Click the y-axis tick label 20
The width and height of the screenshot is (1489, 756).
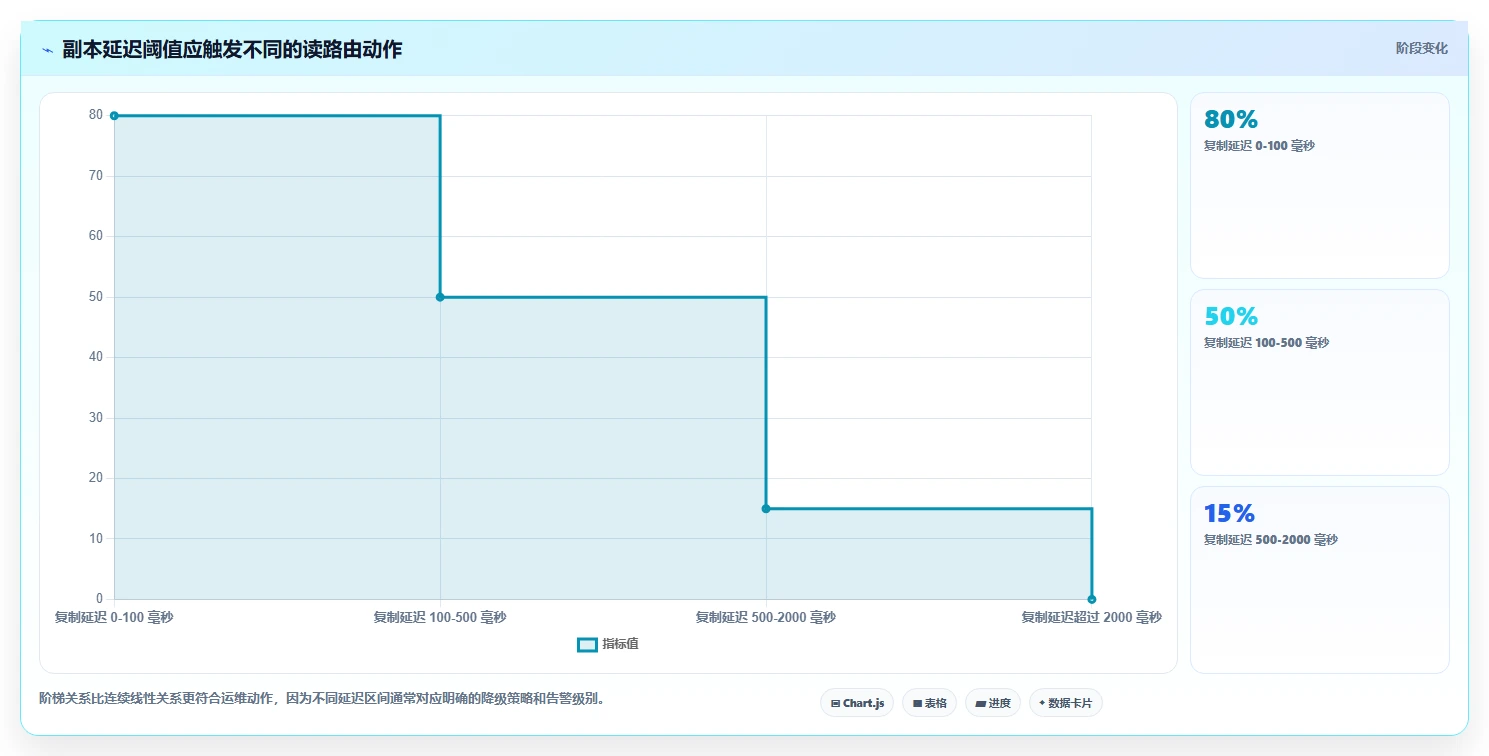pyautogui.click(x=96, y=478)
